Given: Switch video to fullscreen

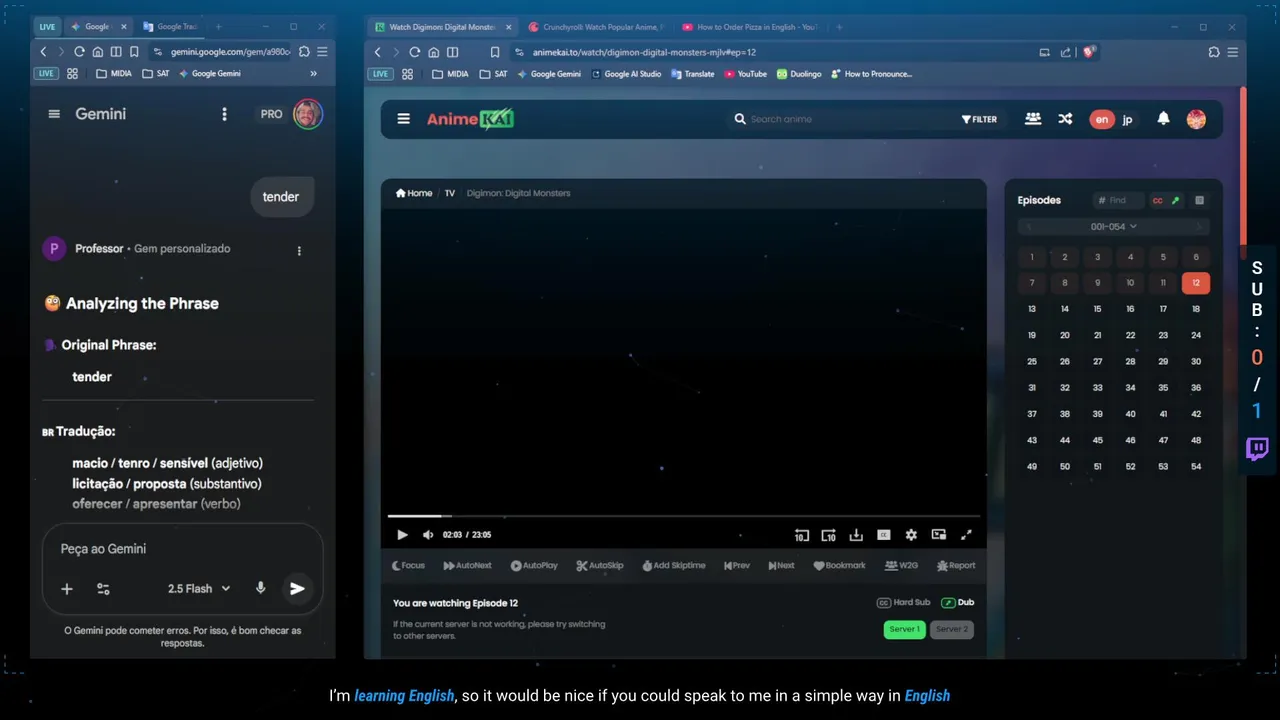Looking at the screenshot, I should (x=966, y=535).
